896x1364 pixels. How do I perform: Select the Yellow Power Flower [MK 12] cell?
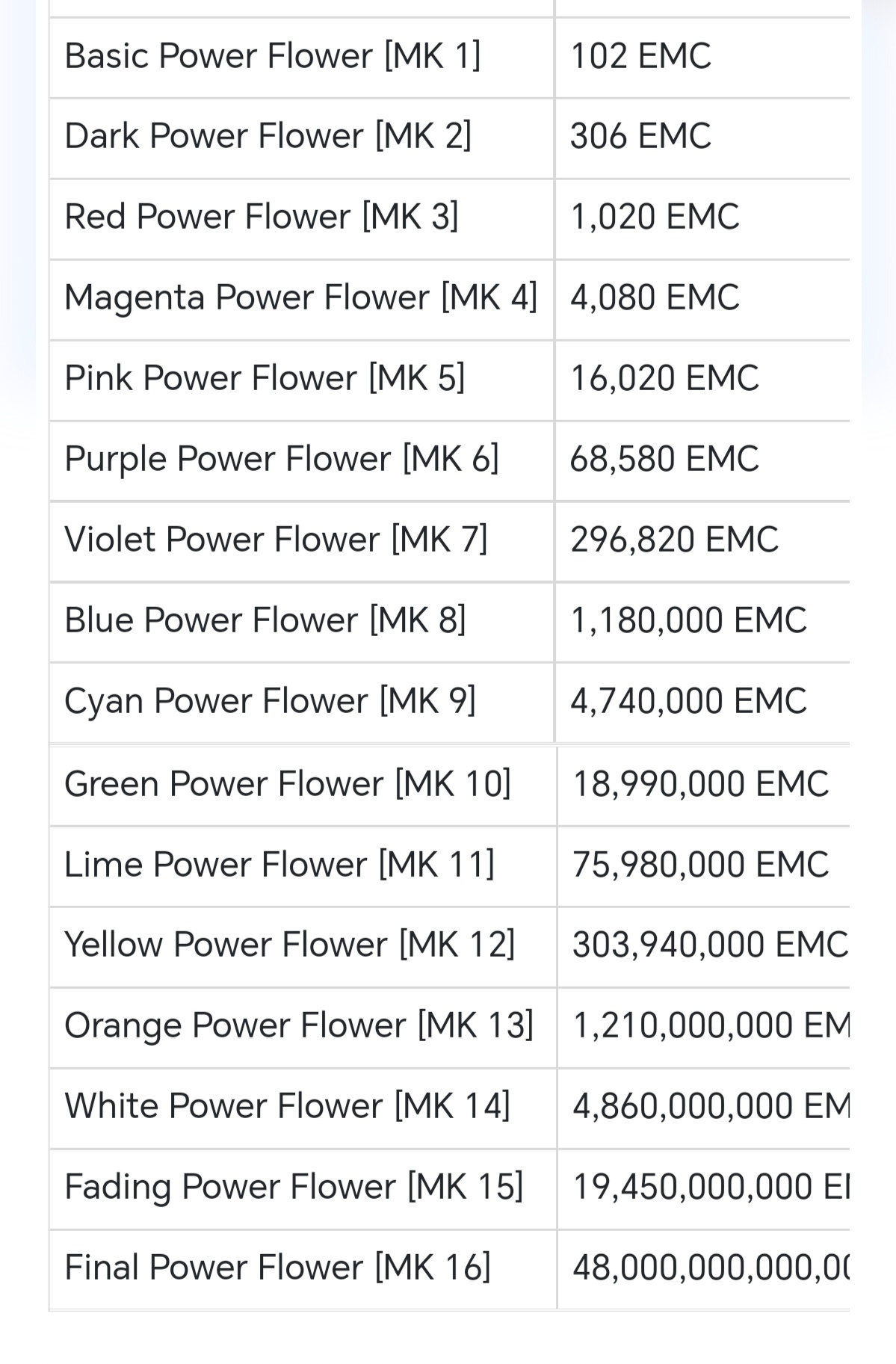click(303, 947)
